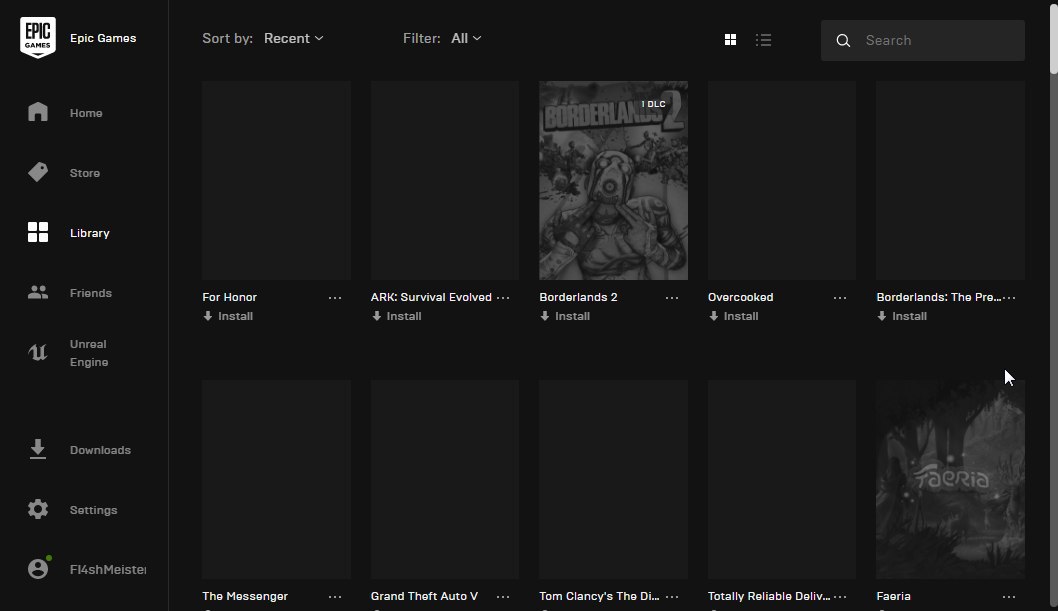Install Overcooked
Image resolution: width=1058 pixels, height=611 pixels.
(x=733, y=316)
